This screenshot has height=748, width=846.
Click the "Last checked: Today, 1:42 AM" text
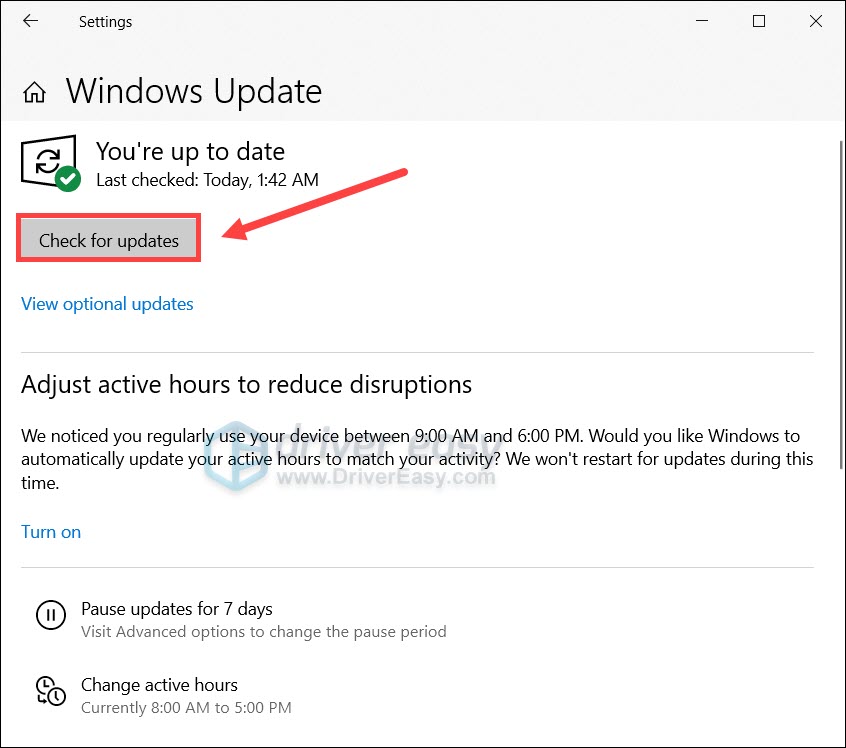[x=207, y=180]
